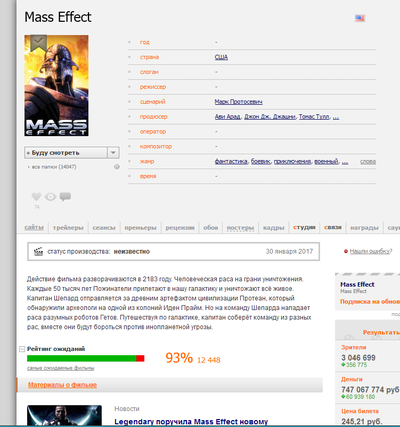The width and height of the screenshot is (400, 427).
Task: Click the red dot beside Нашли ошибку
Action: coord(346,251)
